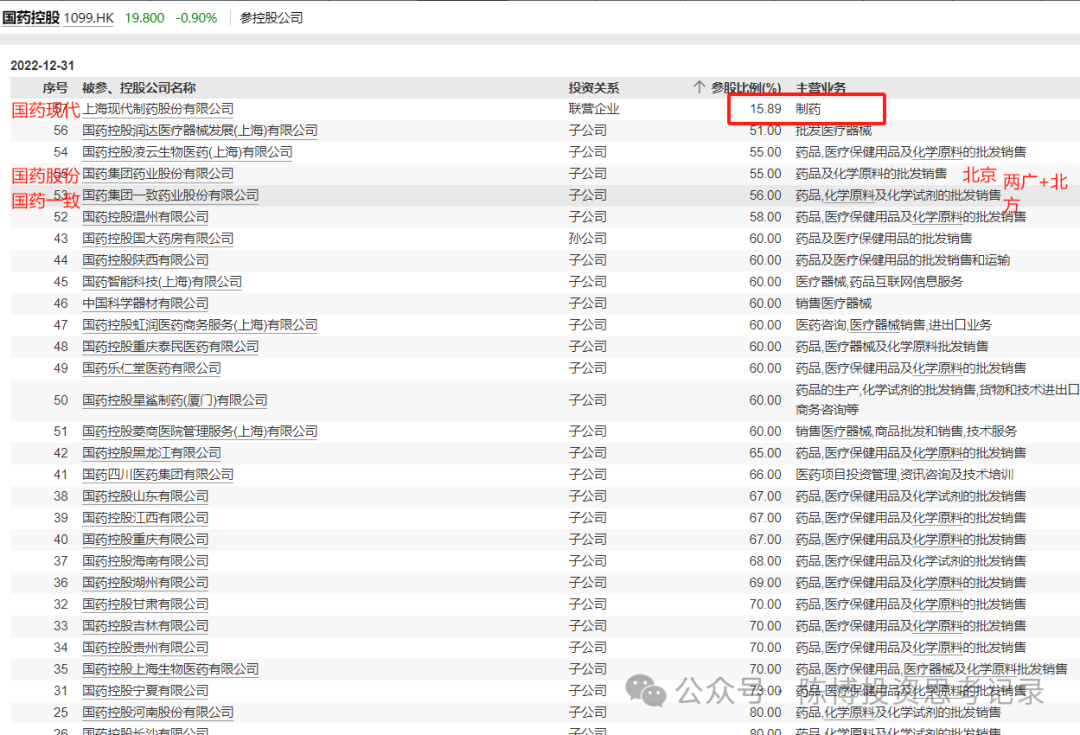Open 国药控股吉林有限公司 link
The image size is (1080, 735).
145,625
